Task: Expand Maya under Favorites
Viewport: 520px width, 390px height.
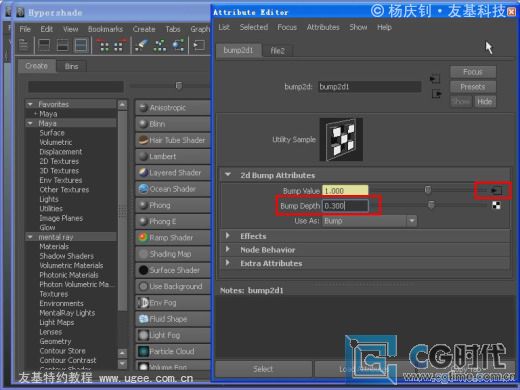Action: click(x=35, y=114)
